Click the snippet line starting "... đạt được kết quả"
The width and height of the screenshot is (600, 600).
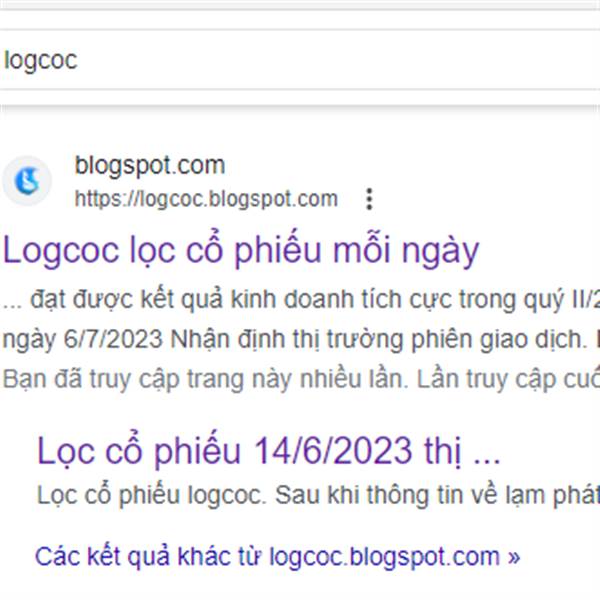[301, 299]
